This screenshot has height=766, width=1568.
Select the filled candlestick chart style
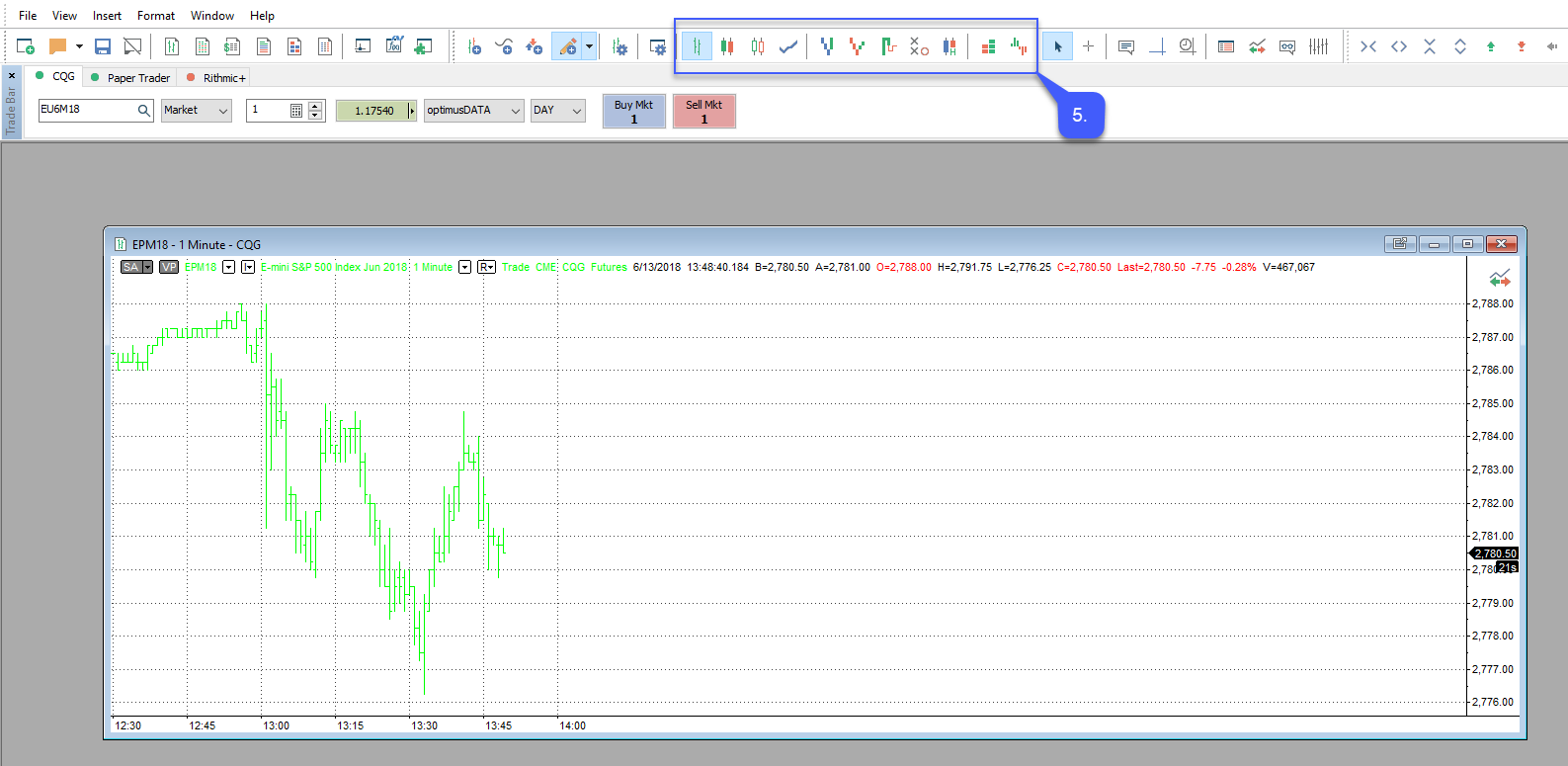pyautogui.click(x=727, y=46)
